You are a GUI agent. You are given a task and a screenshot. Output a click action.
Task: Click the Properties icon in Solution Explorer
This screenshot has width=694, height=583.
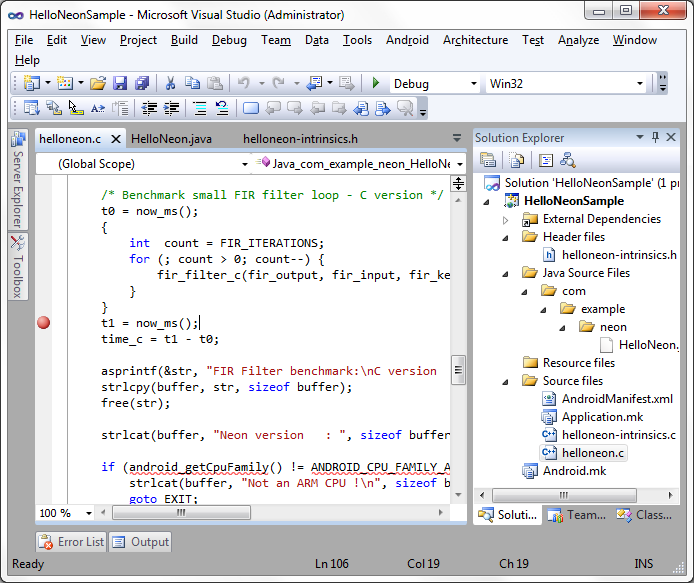pos(488,160)
